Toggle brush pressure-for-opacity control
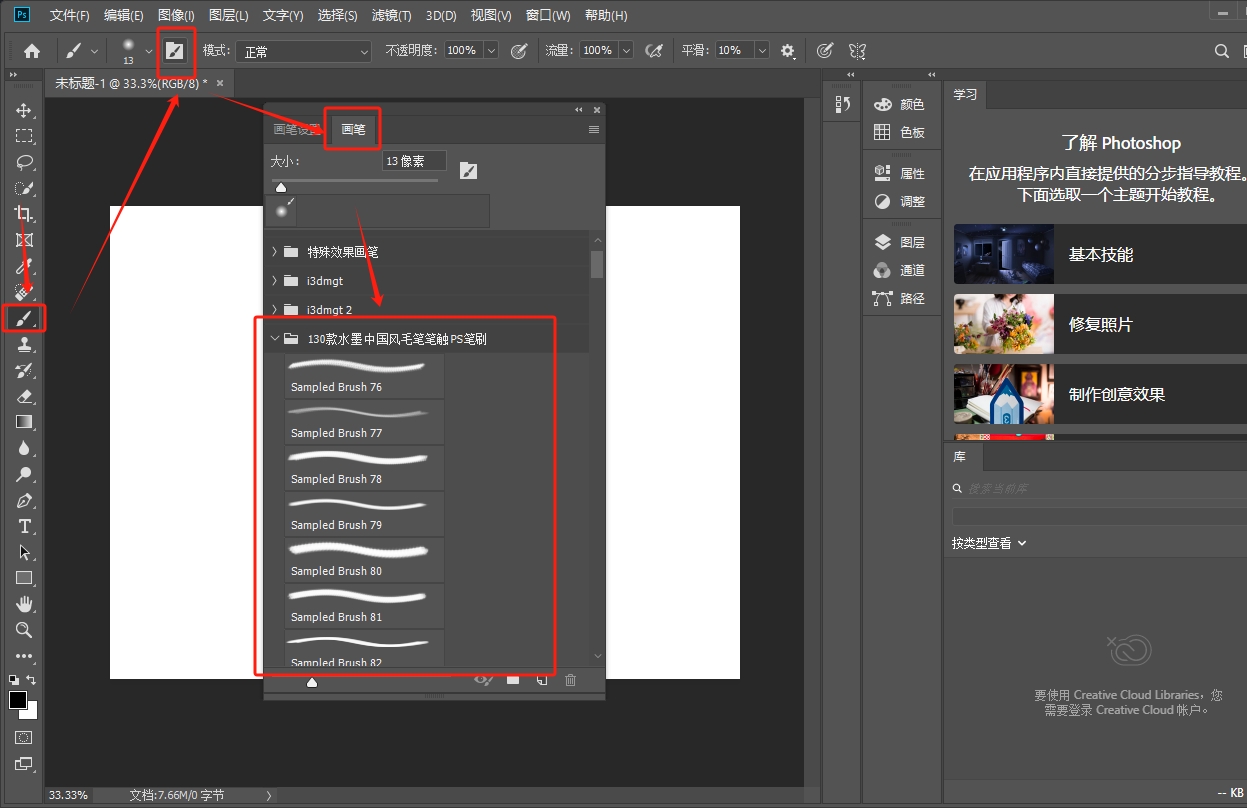Viewport: 1247px width, 808px height. (520, 50)
